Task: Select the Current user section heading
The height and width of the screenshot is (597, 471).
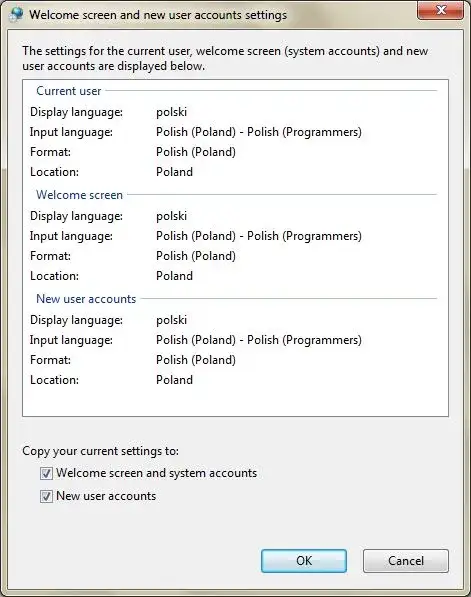Action: (x=69, y=91)
